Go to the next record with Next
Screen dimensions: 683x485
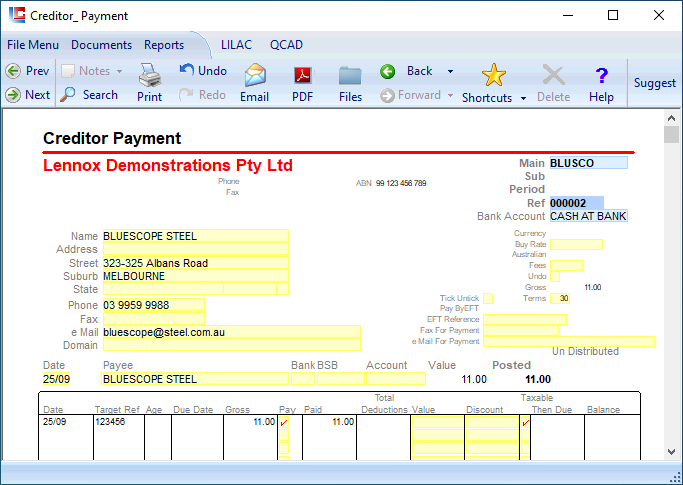tap(27, 95)
